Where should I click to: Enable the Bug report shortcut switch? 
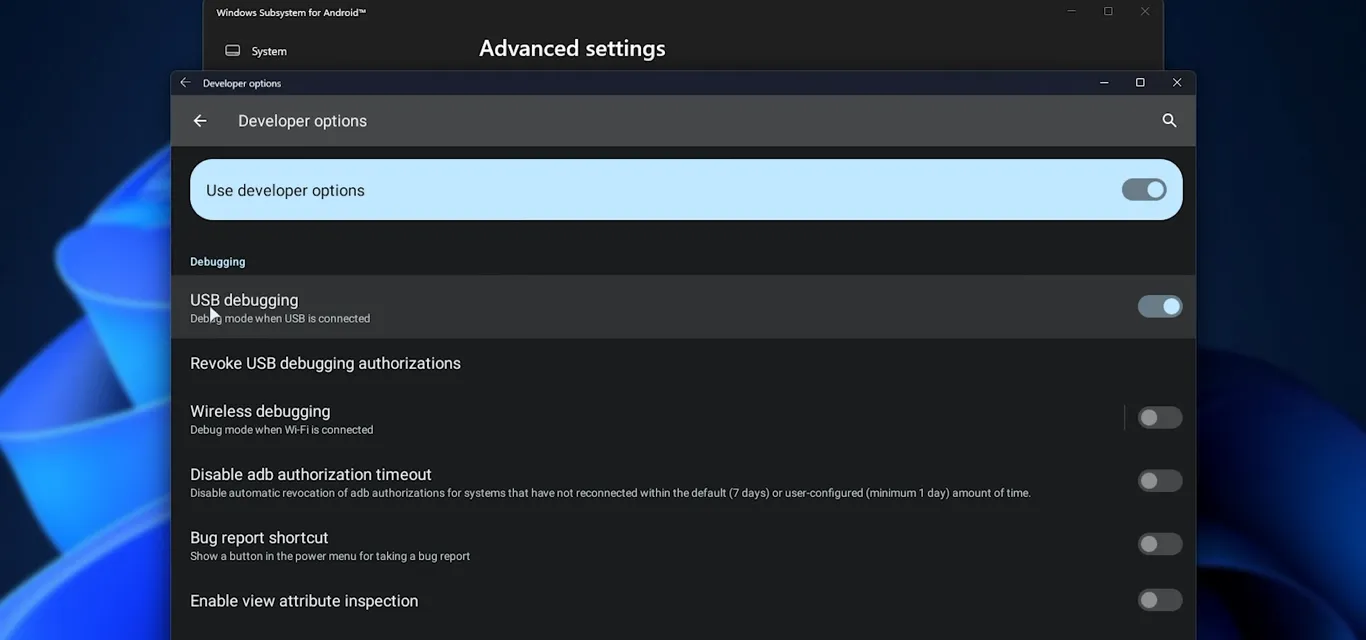point(1159,544)
